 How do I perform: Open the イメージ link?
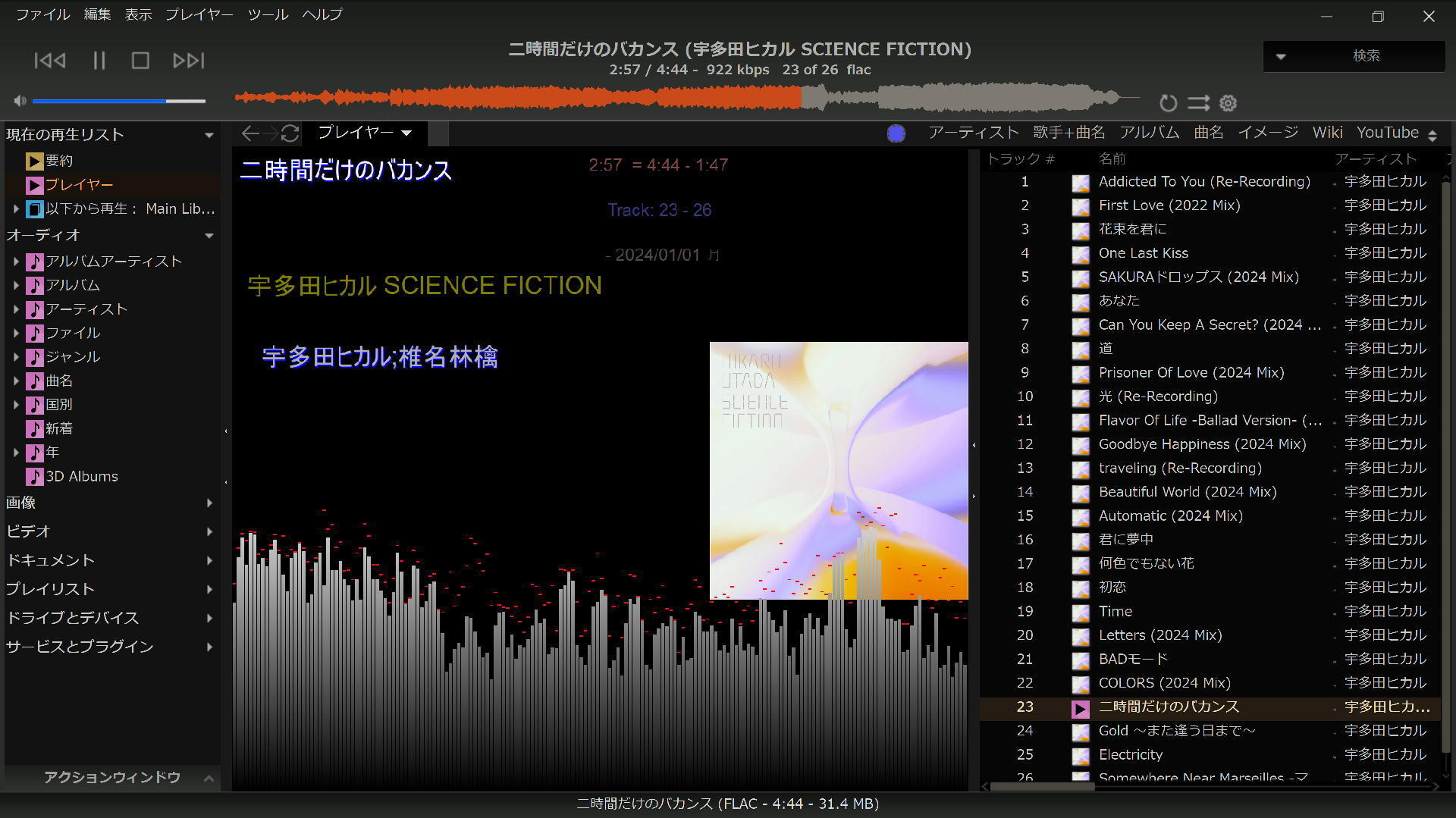[x=1268, y=133]
